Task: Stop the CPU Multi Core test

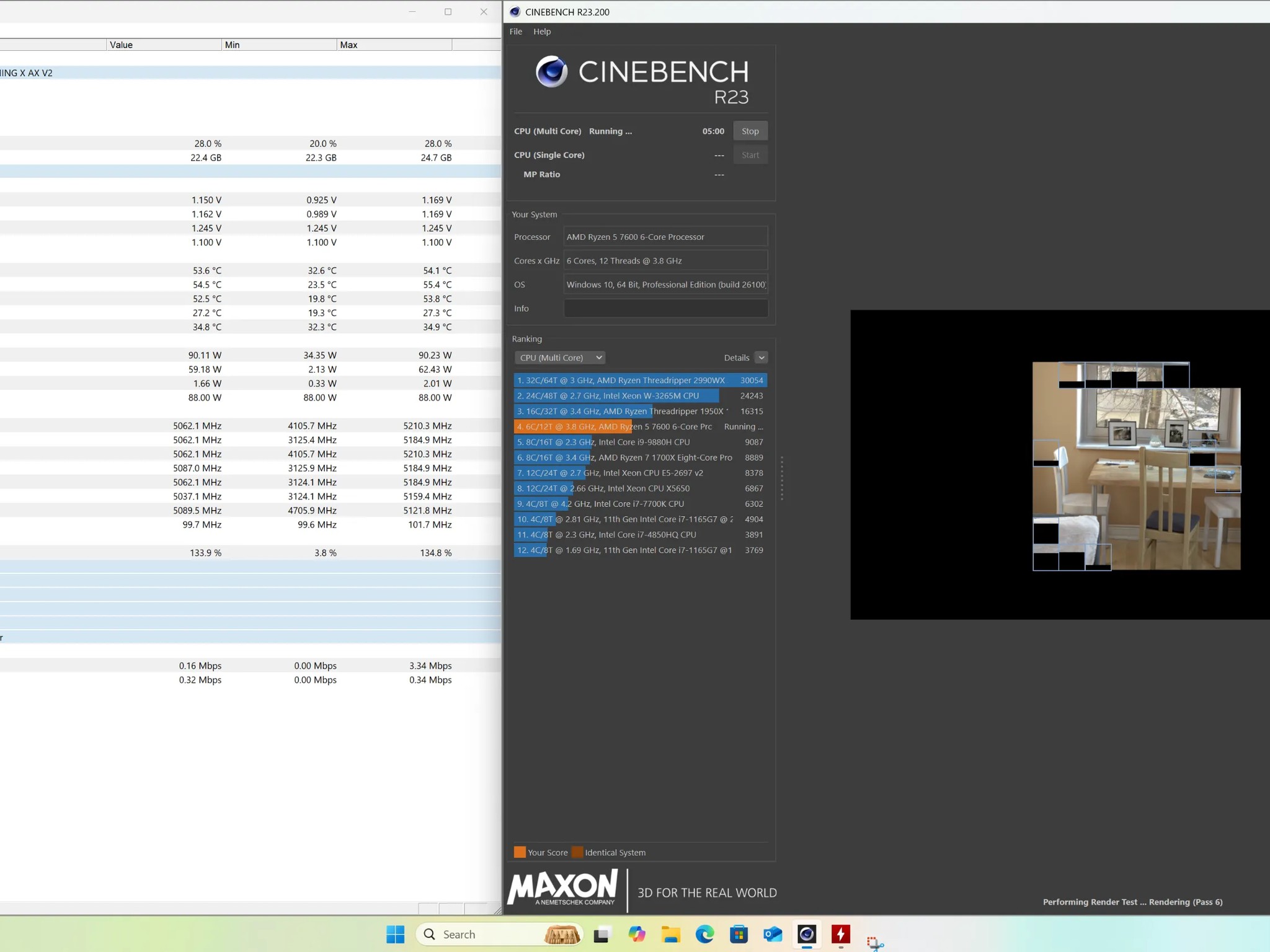Action: [x=750, y=131]
